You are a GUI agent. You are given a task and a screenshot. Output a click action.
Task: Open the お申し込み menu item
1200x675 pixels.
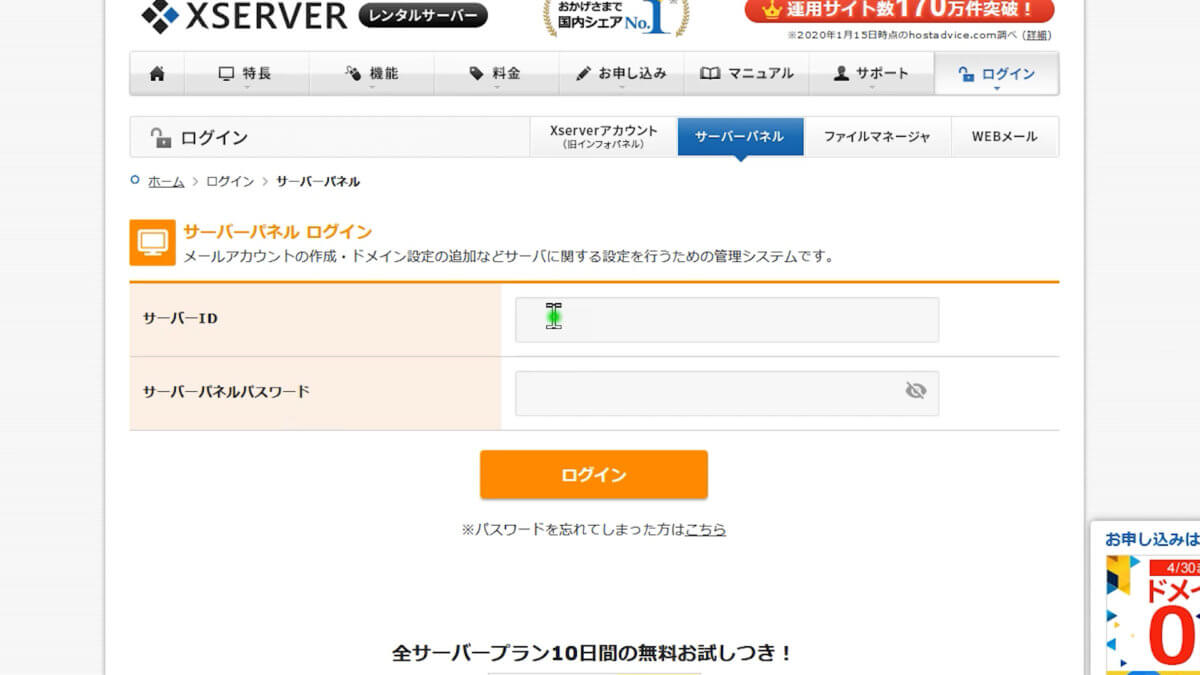(620, 74)
